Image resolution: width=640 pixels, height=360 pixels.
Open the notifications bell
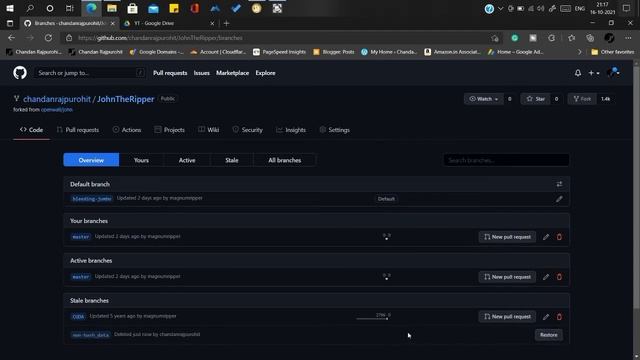pyautogui.click(x=578, y=73)
